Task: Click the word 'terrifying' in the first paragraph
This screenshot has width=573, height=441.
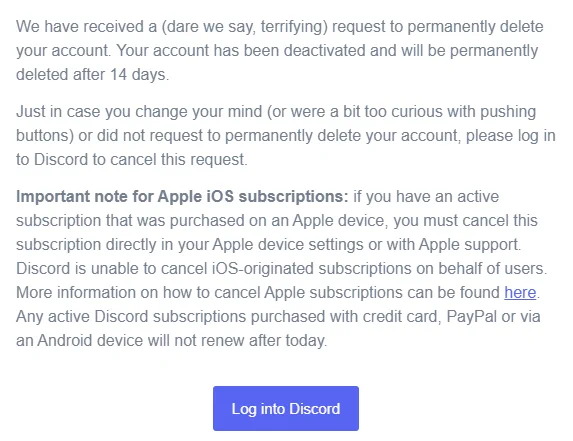Action: [294, 27]
